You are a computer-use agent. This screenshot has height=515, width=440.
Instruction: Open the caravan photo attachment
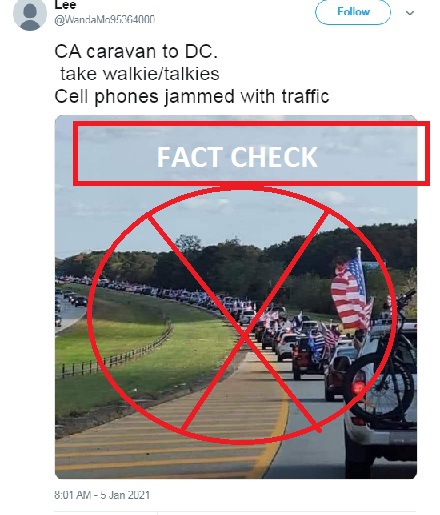236,297
